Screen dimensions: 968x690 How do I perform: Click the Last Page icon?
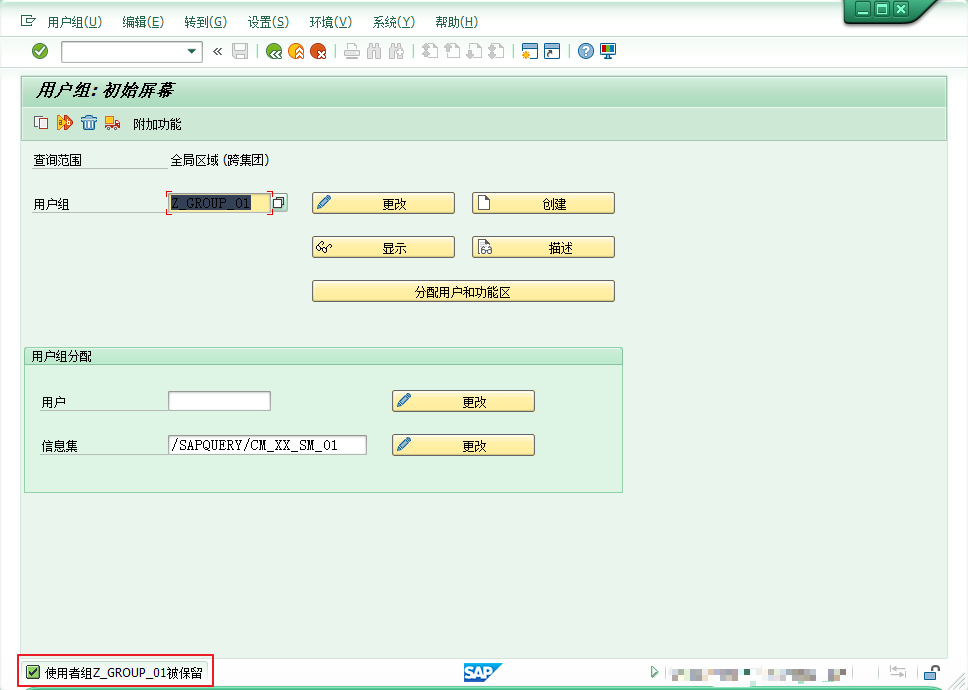[x=496, y=51]
